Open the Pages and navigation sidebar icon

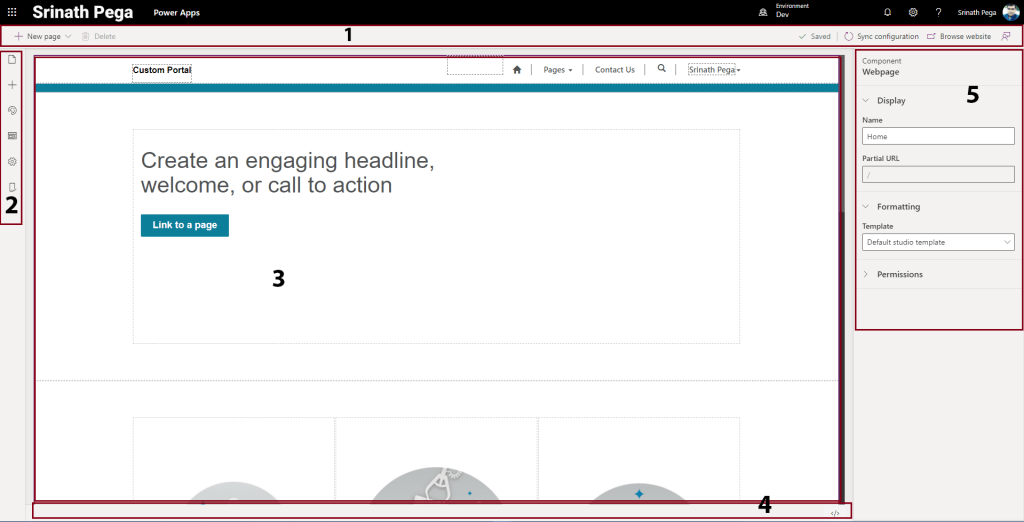pyautogui.click(x=12, y=59)
